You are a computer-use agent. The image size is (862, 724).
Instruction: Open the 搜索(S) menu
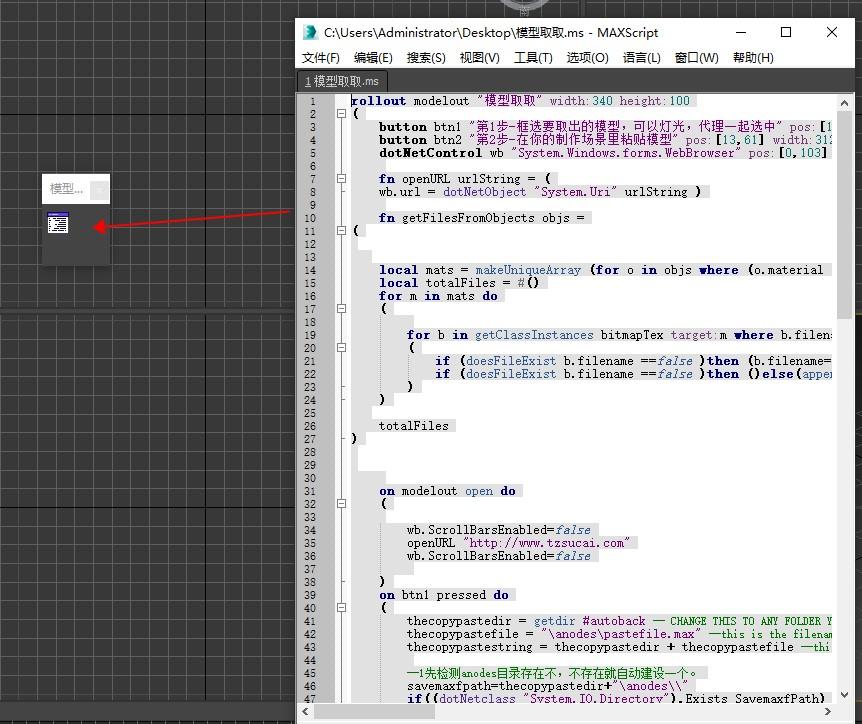pos(426,58)
